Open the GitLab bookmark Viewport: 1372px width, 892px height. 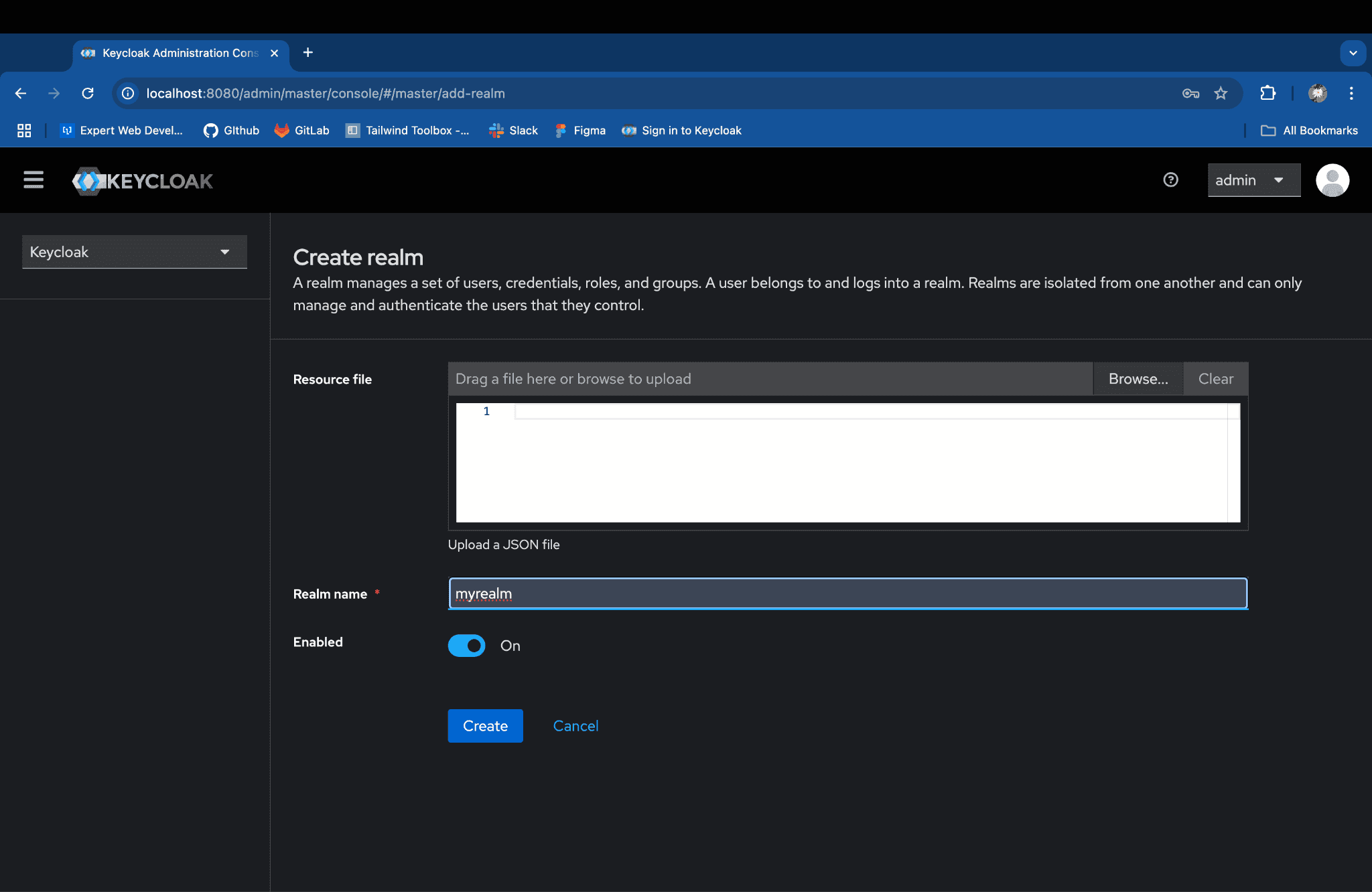tap(302, 131)
